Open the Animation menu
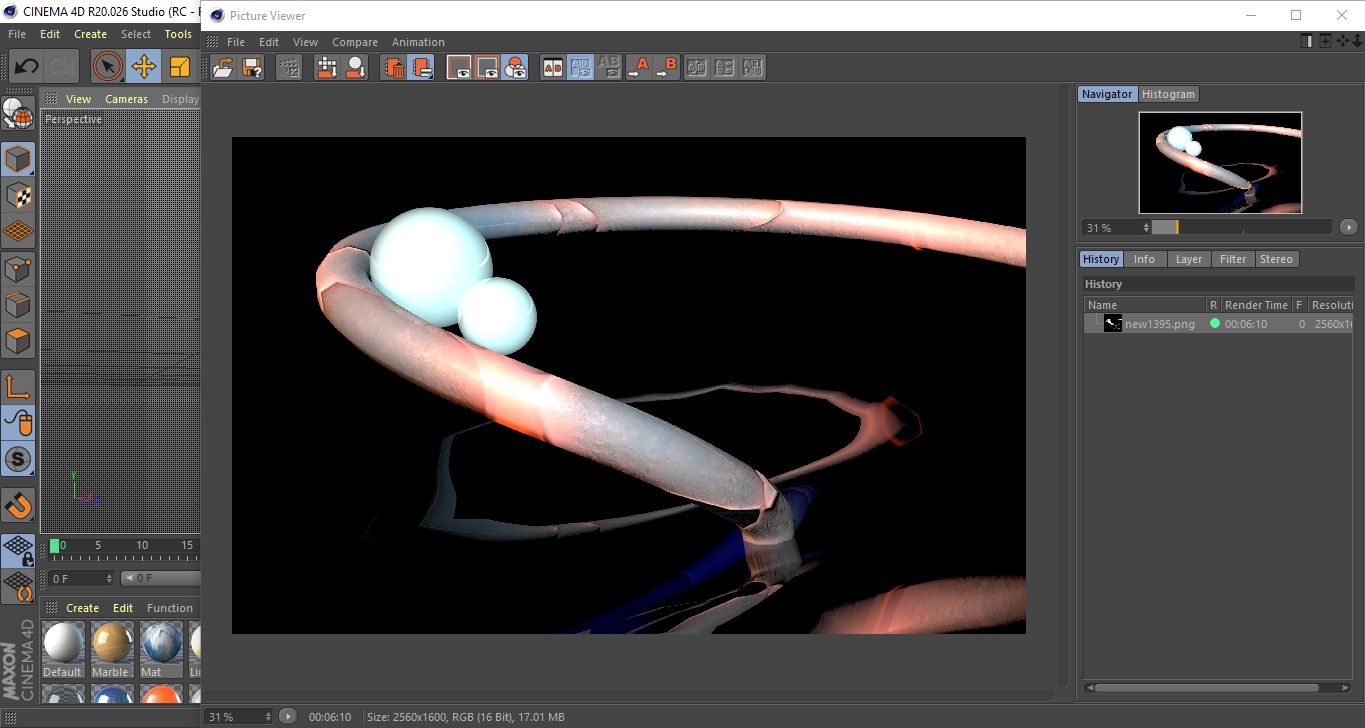Screen dimensions: 1365x728 point(418,42)
